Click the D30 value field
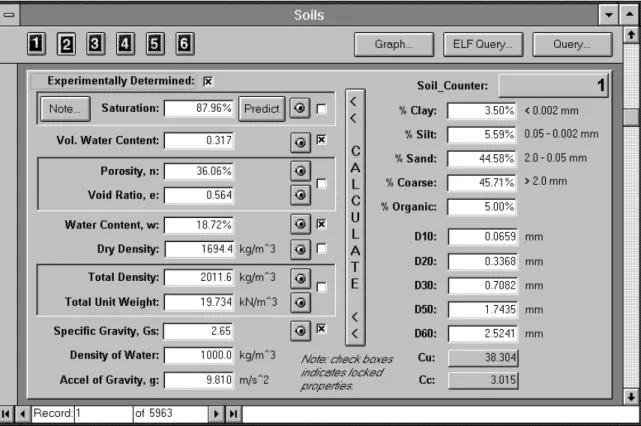Screen dimensions: 641x426 (483, 285)
